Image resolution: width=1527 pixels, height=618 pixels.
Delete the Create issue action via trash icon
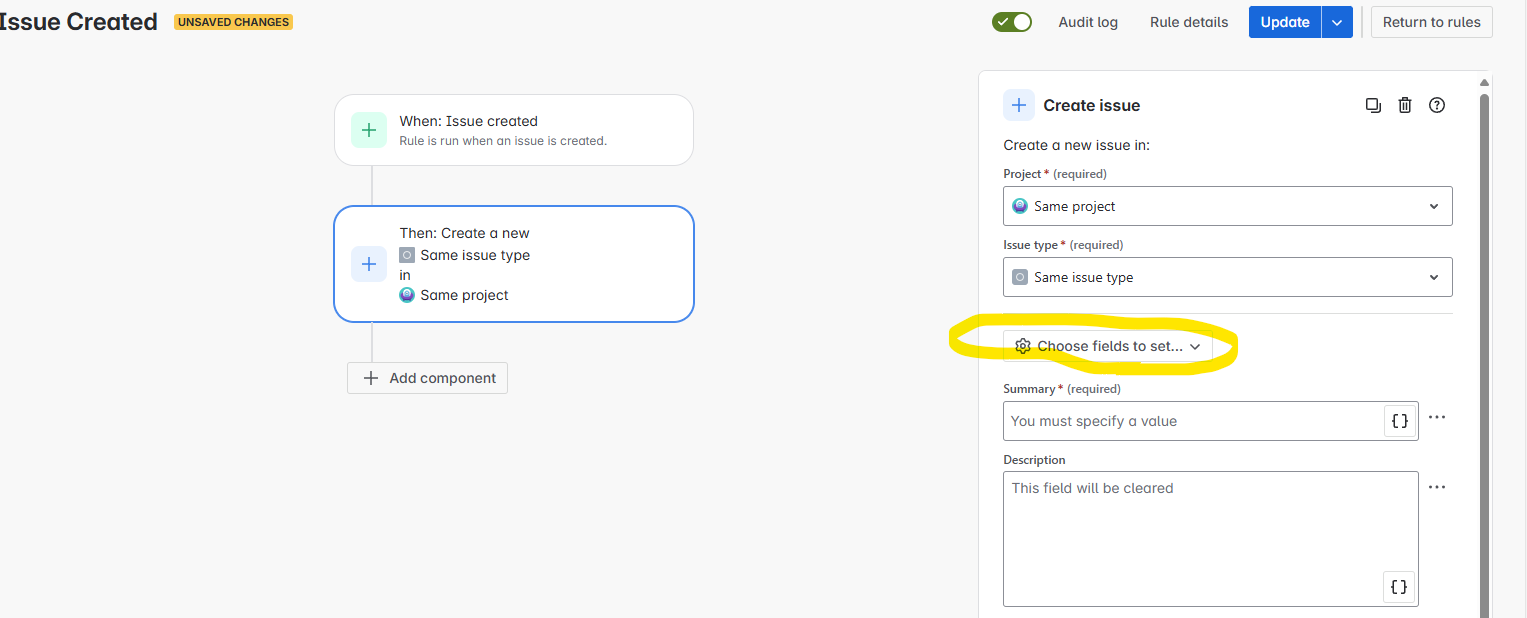coord(1405,105)
